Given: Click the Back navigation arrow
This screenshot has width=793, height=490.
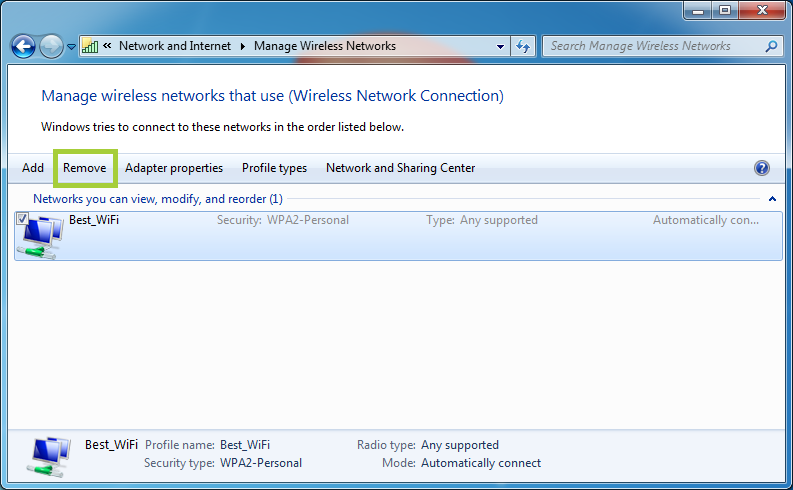Looking at the screenshot, I should coord(23,46).
